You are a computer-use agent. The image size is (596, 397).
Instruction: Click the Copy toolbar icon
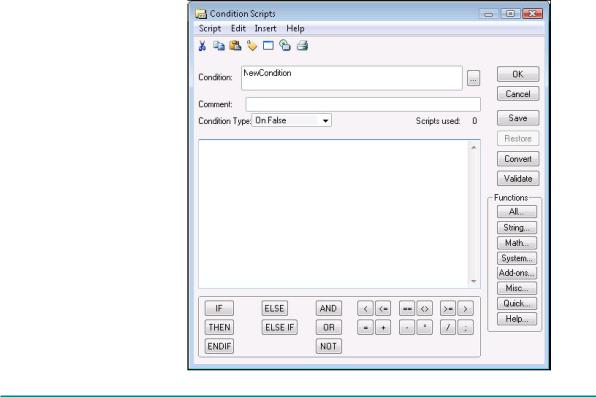[219, 46]
